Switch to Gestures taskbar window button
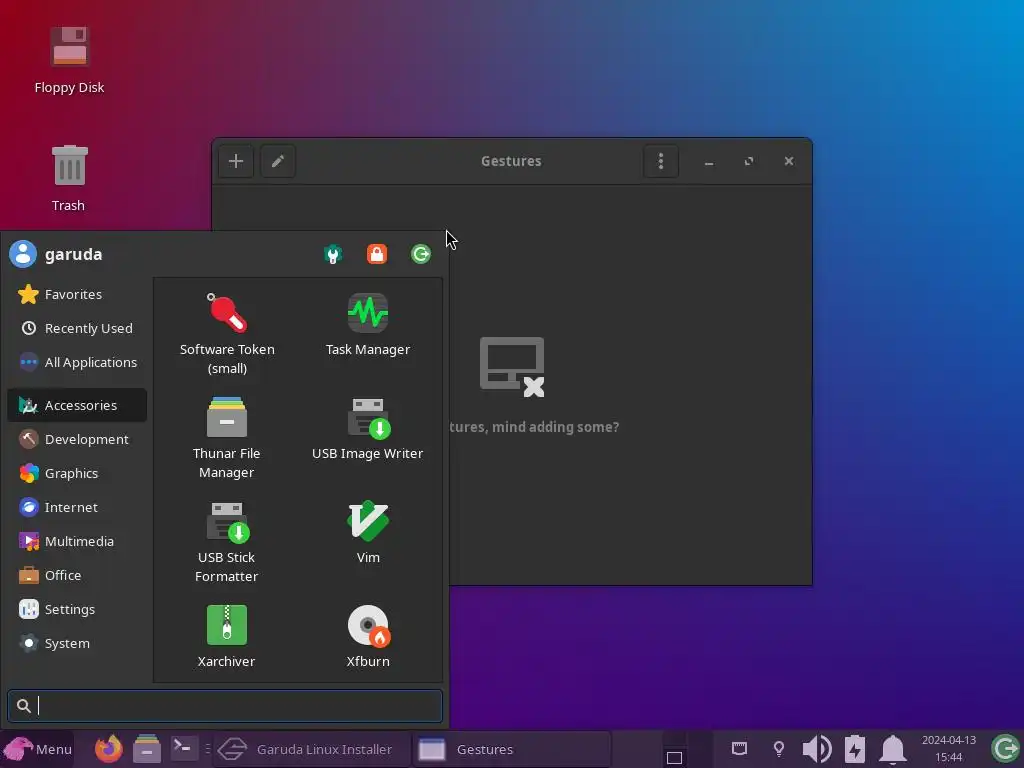 tap(511, 749)
